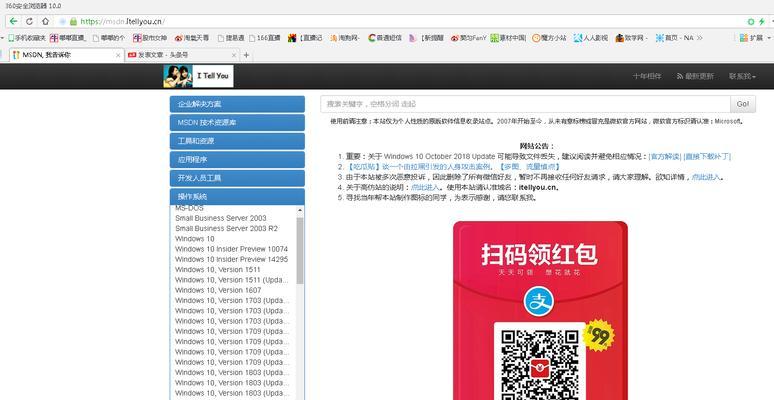Close the MSDN, 我告诉你 tab
This screenshot has height=400, width=774.
118,55
